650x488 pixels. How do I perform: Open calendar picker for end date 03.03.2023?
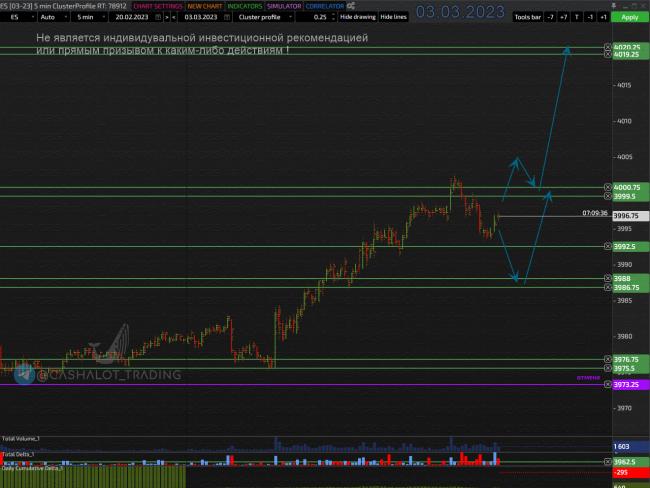click(x=227, y=17)
